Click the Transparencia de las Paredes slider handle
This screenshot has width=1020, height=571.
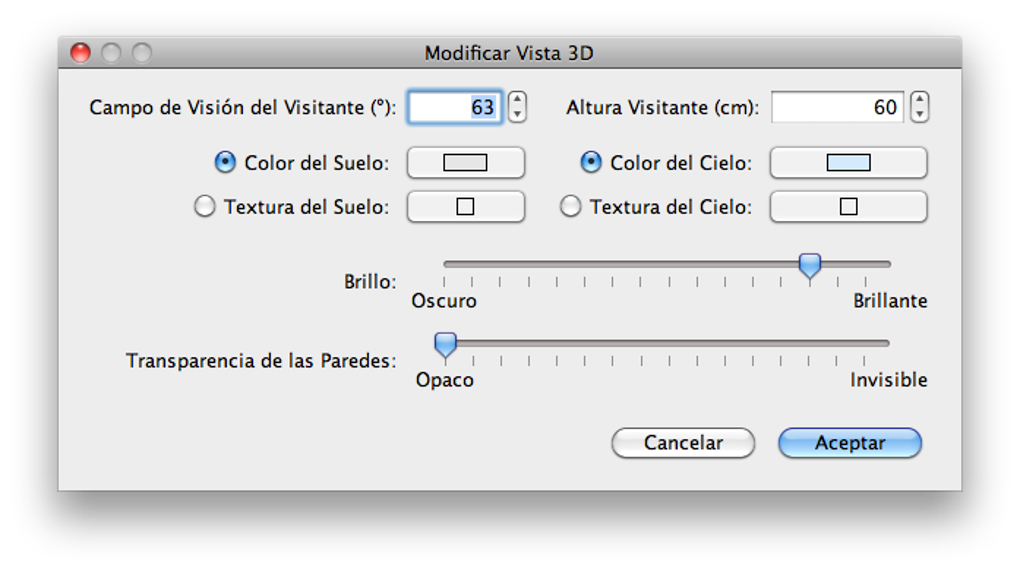[x=445, y=344]
